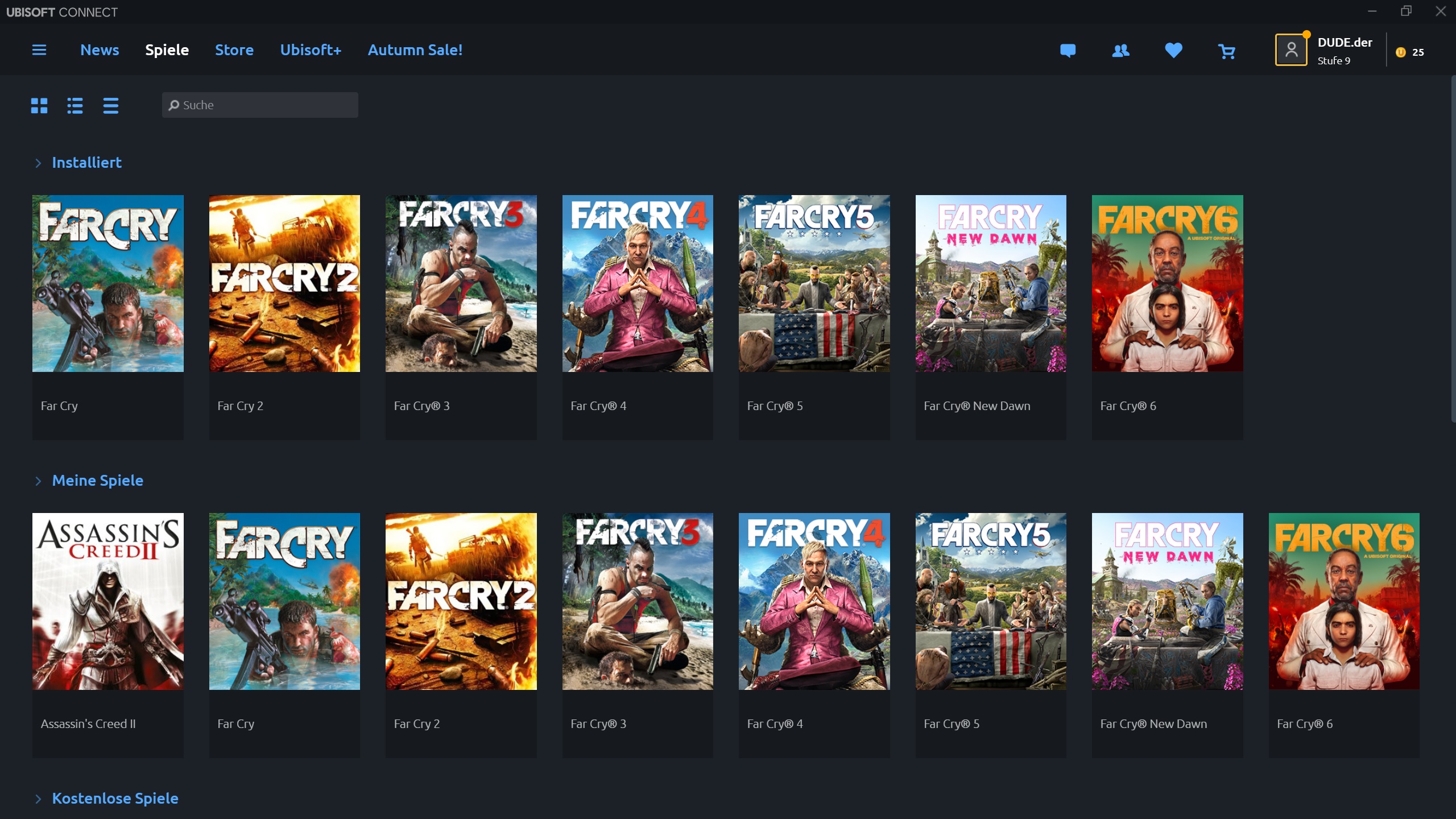Viewport: 1456px width, 819px height.
Task: Collapse the Meine Spiele section
Action: coord(38,481)
